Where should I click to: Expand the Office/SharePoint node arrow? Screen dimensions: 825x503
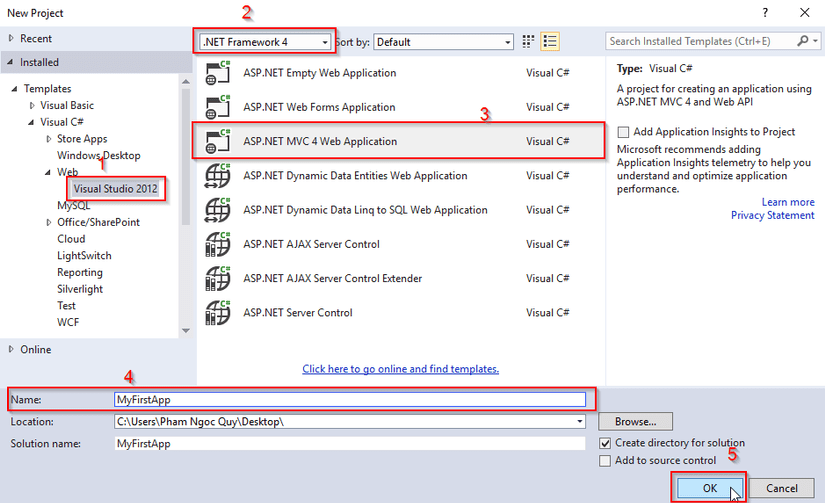pyautogui.click(x=48, y=223)
